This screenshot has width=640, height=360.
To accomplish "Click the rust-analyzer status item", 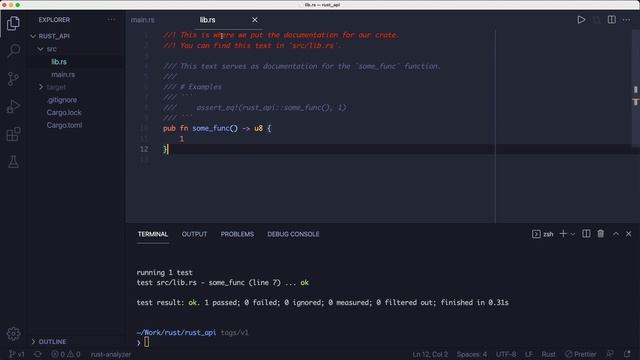I will [x=111, y=354].
